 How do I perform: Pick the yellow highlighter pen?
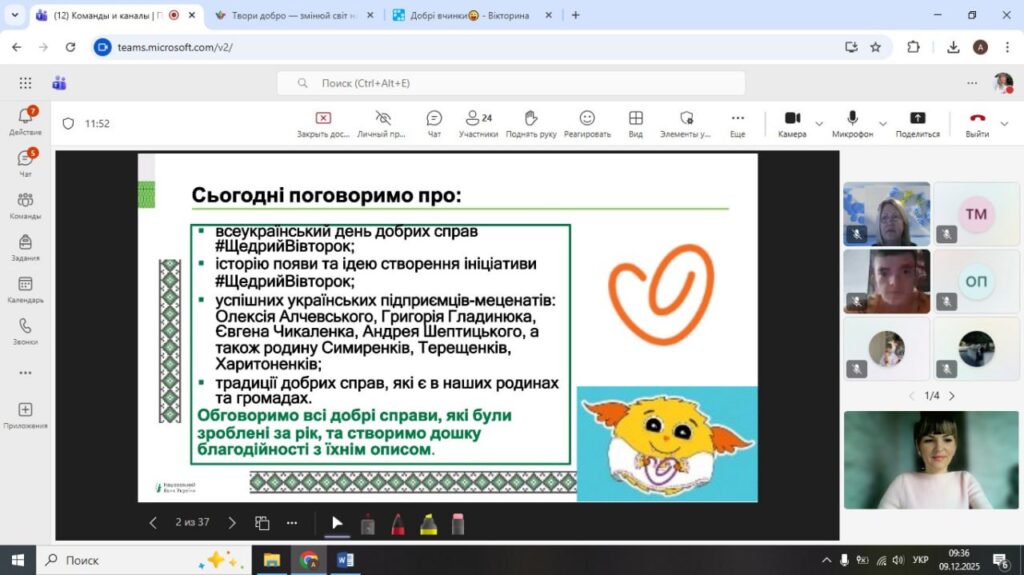tap(427, 523)
